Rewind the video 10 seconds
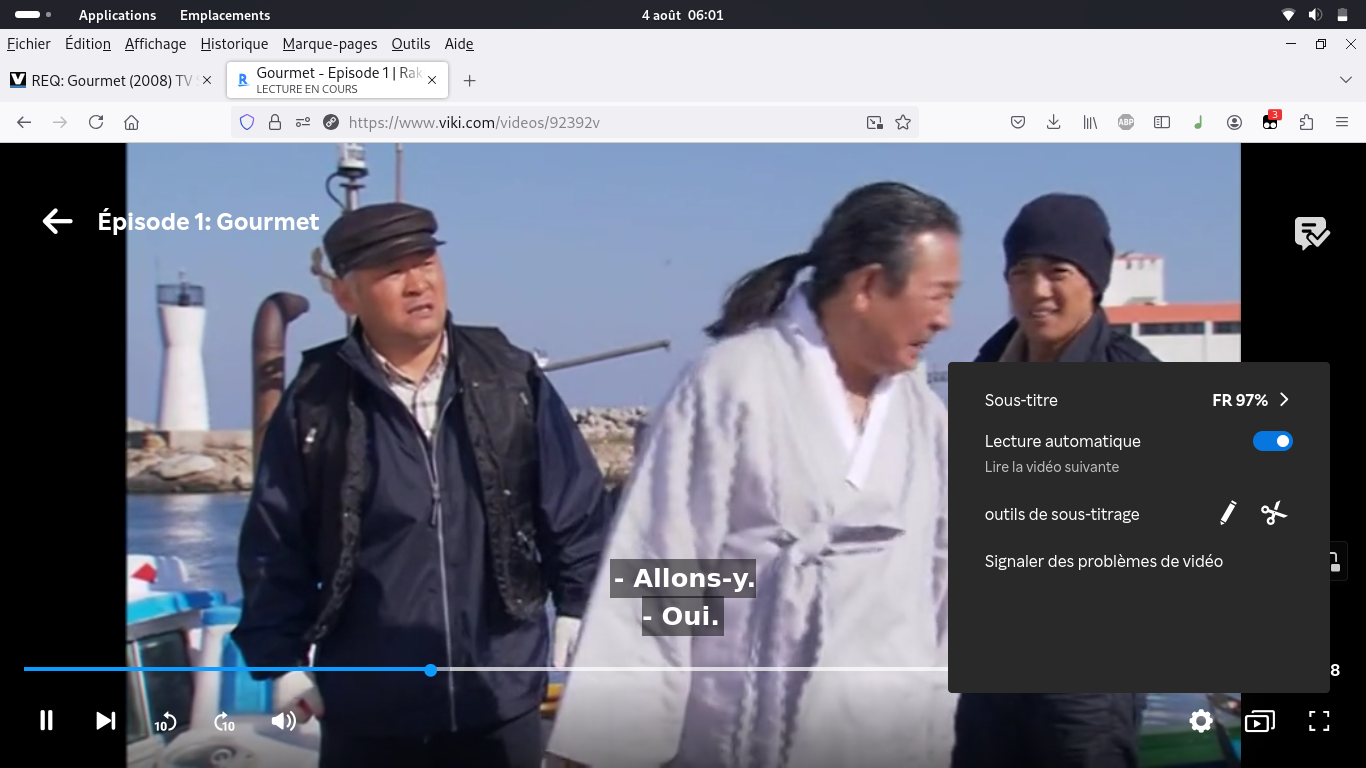The image size is (1366, 768). (165, 721)
